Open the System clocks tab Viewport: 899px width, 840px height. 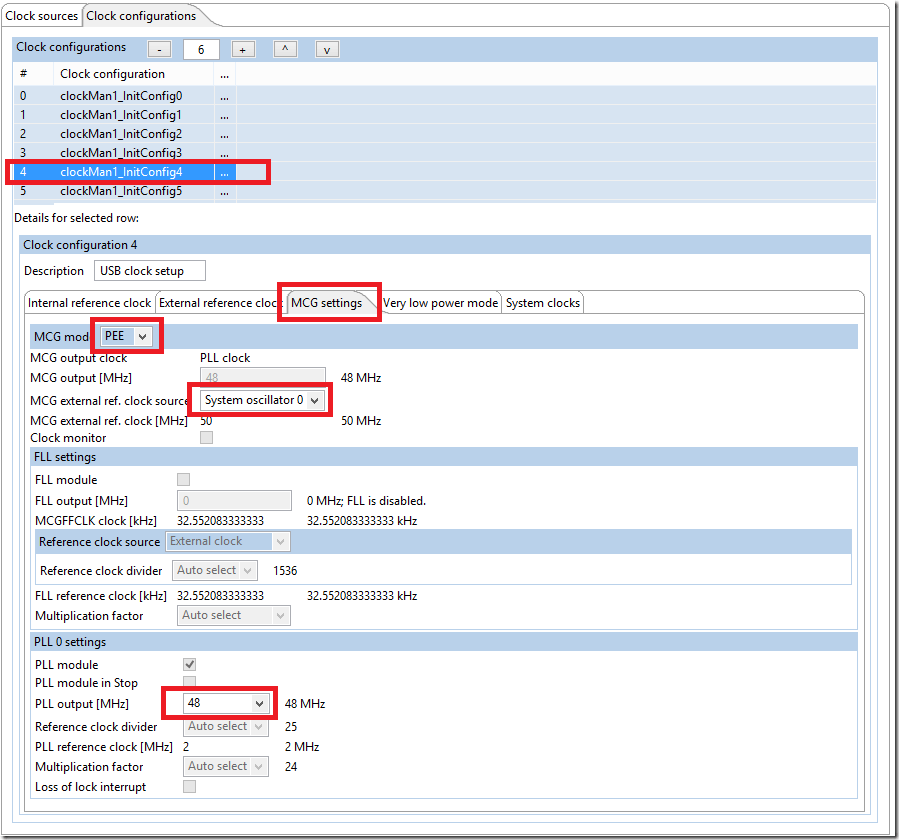tap(542, 303)
